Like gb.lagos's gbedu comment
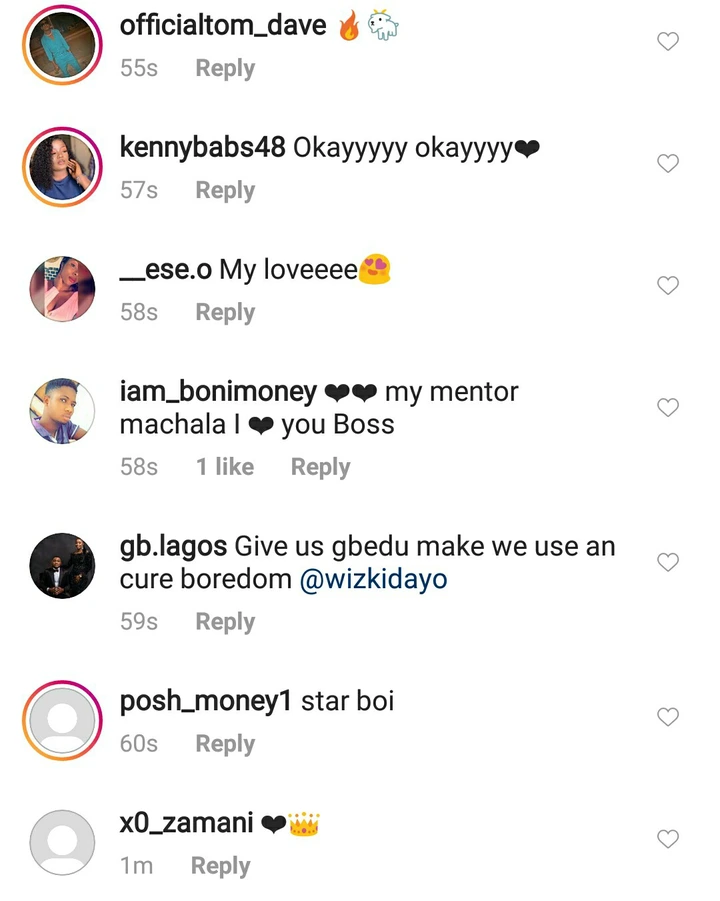Viewport: 720px width, 901px height. (667, 562)
